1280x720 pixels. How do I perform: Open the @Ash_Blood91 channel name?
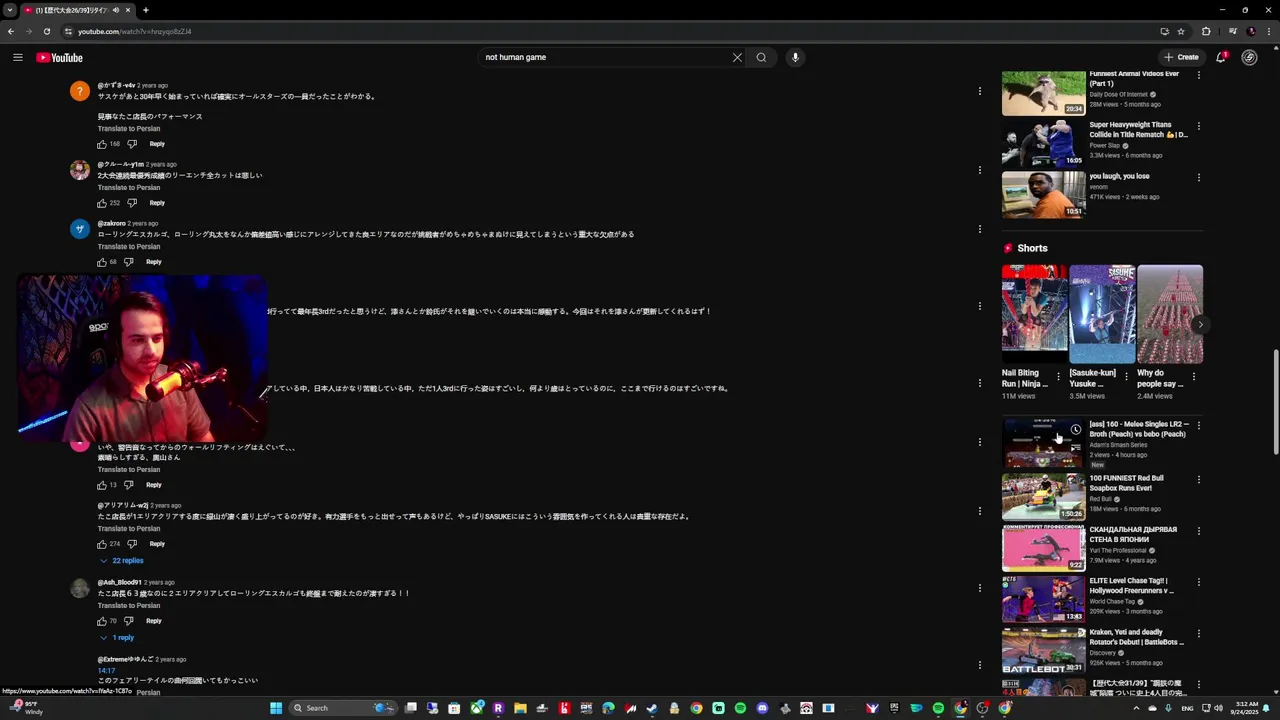coord(119,582)
